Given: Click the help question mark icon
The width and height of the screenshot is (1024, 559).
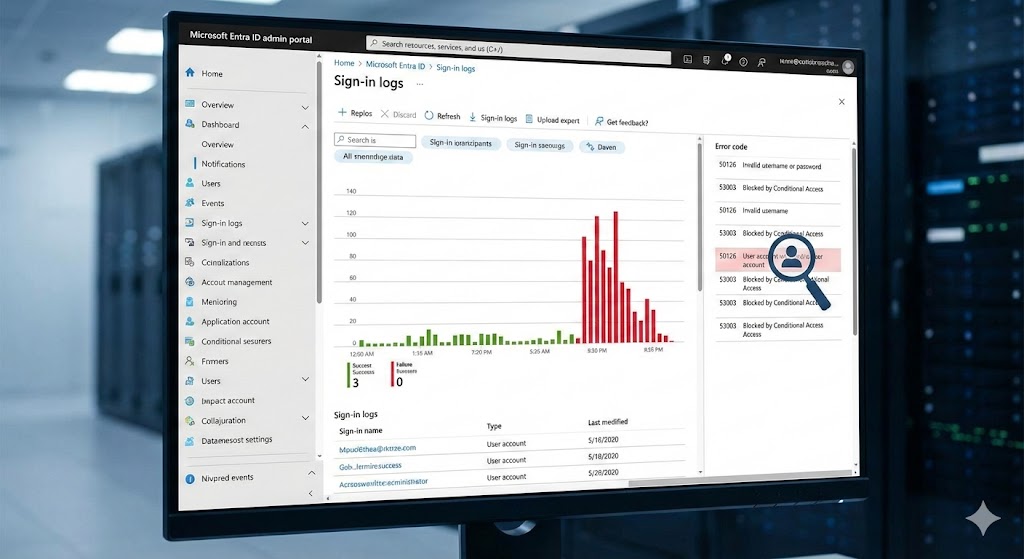Looking at the screenshot, I should [743, 61].
